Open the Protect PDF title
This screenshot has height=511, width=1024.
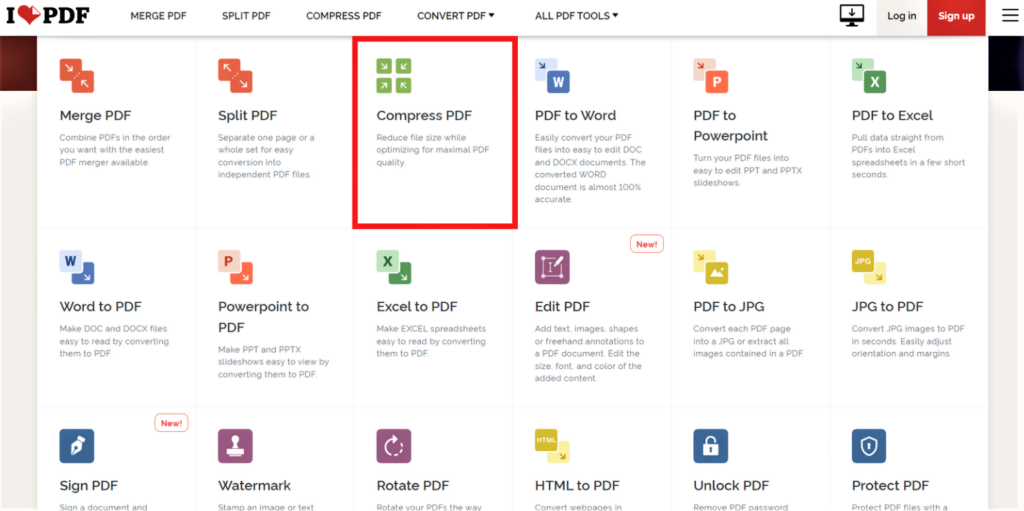point(890,486)
